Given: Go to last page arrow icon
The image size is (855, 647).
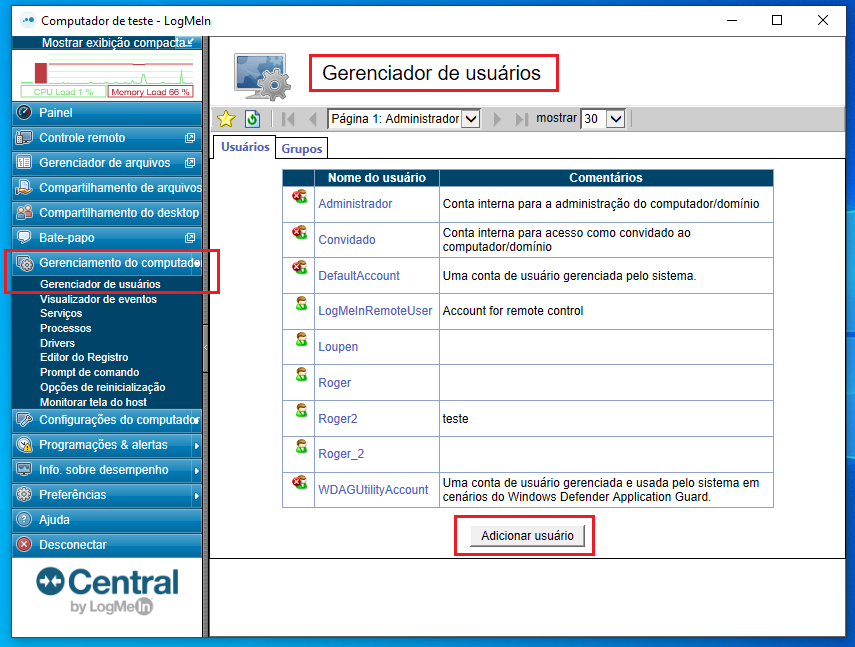Looking at the screenshot, I should [521, 118].
